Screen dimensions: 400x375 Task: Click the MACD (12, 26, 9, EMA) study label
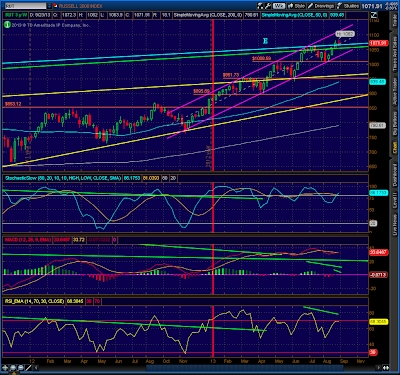pos(28,240)
